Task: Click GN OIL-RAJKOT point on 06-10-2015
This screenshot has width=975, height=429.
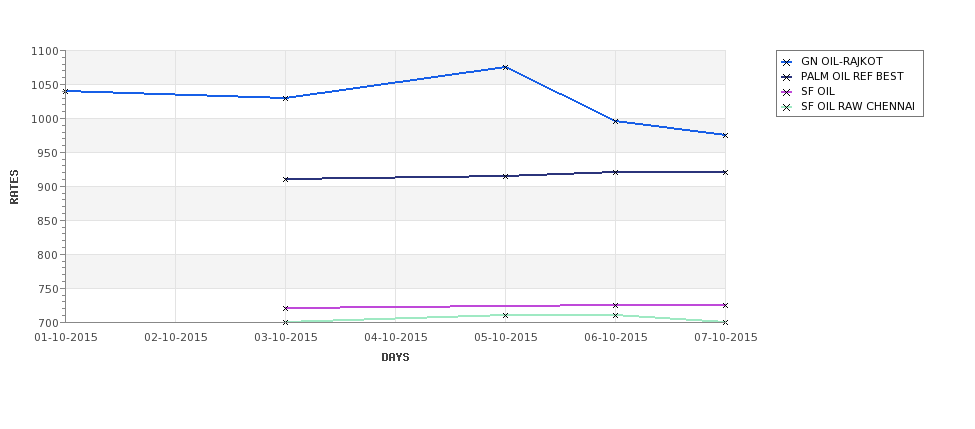Action: (x=616, y=121)
